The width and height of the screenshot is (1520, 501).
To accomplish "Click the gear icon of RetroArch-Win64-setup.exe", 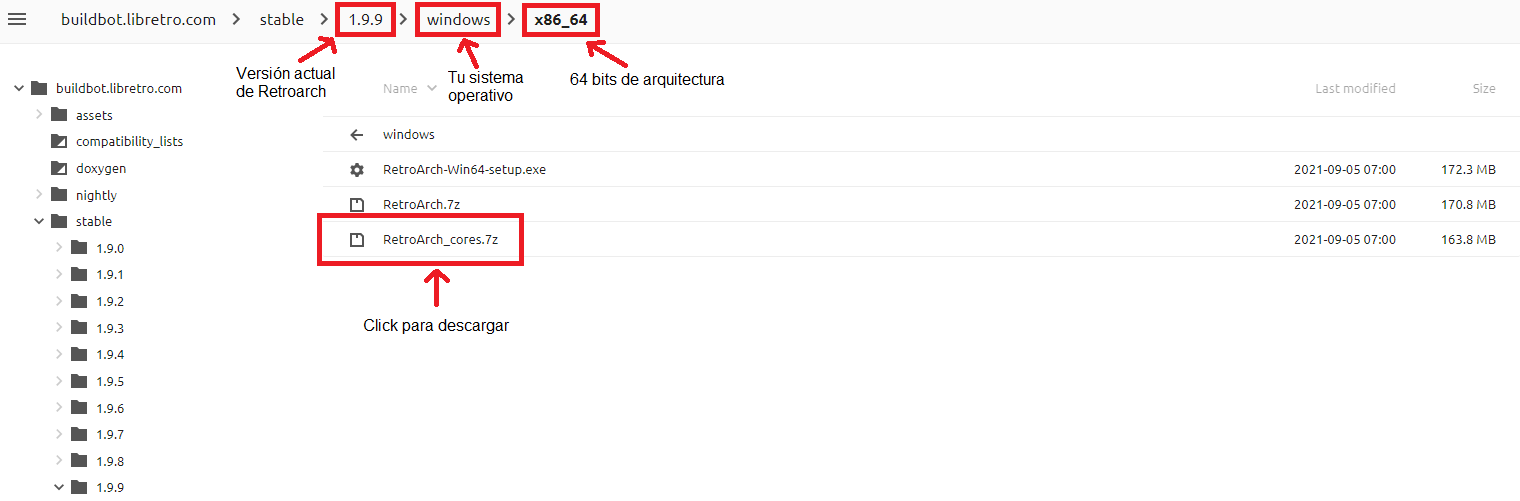I will [357, 170].
